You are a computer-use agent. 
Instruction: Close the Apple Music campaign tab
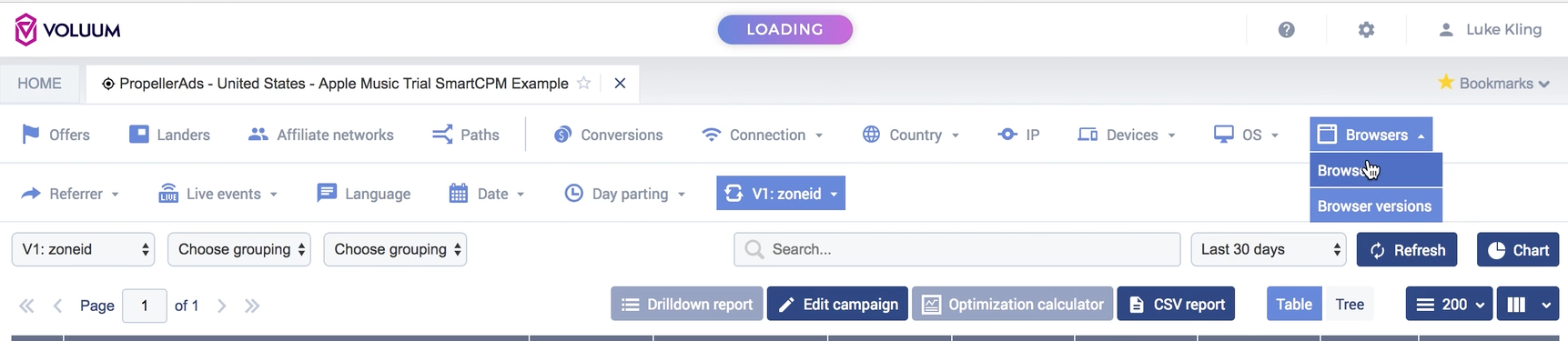point(620,83)
